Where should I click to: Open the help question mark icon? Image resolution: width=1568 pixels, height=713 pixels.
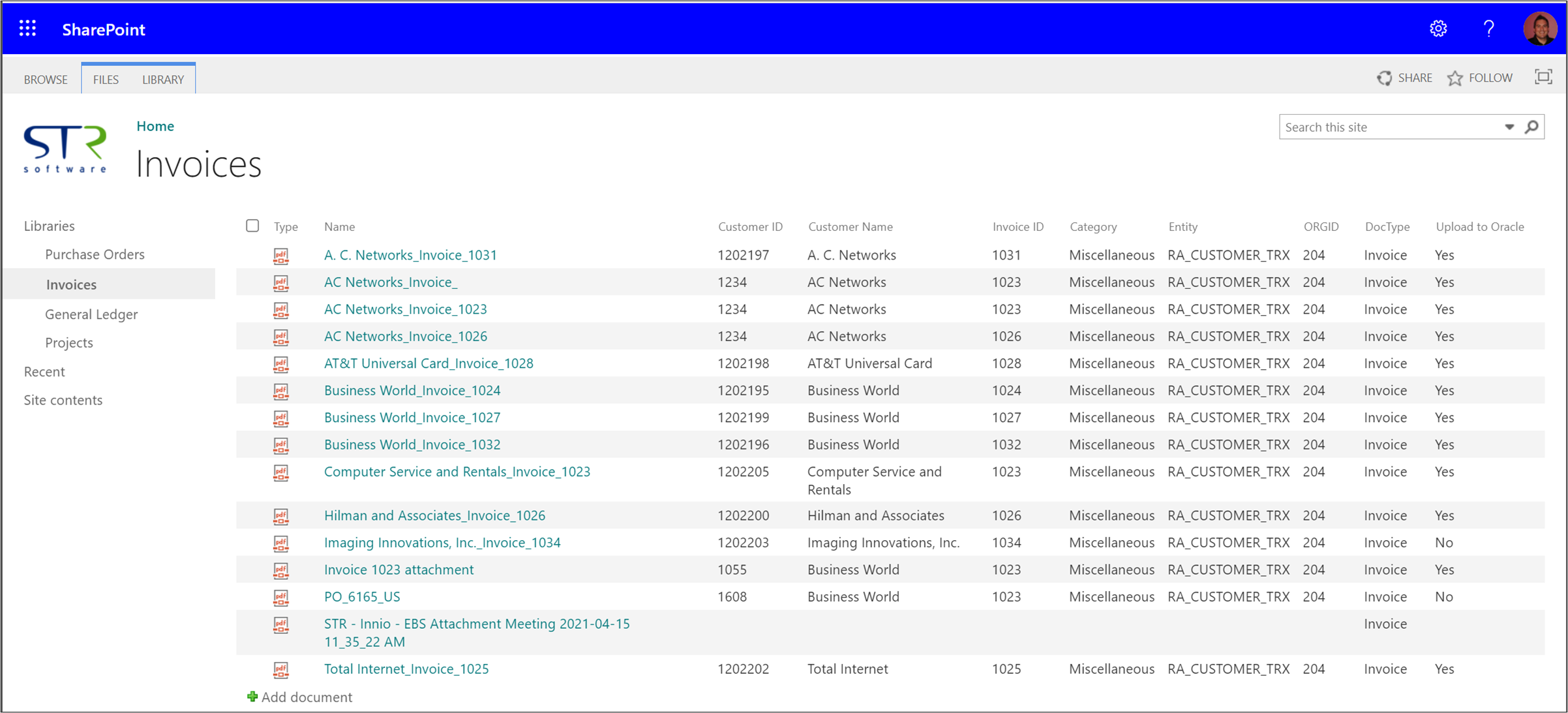click(1488, 29)
